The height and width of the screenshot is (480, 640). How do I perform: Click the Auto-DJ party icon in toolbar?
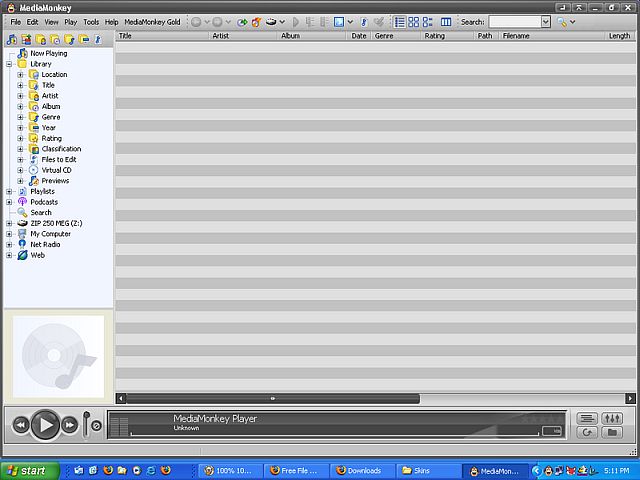pyautogui.click(x=256, y=22)
